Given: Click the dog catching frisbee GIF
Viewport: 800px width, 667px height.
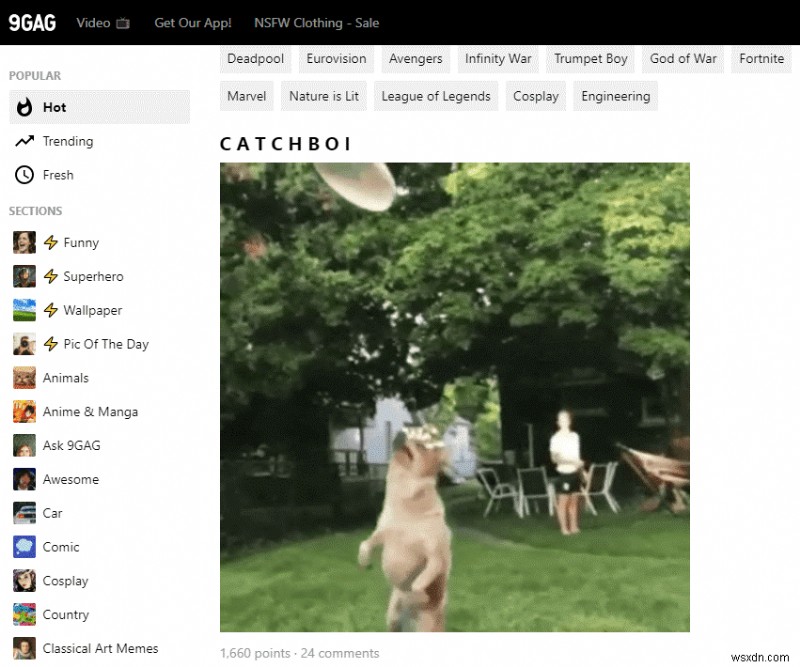Looking at the screenshot, I should (455, 397).
